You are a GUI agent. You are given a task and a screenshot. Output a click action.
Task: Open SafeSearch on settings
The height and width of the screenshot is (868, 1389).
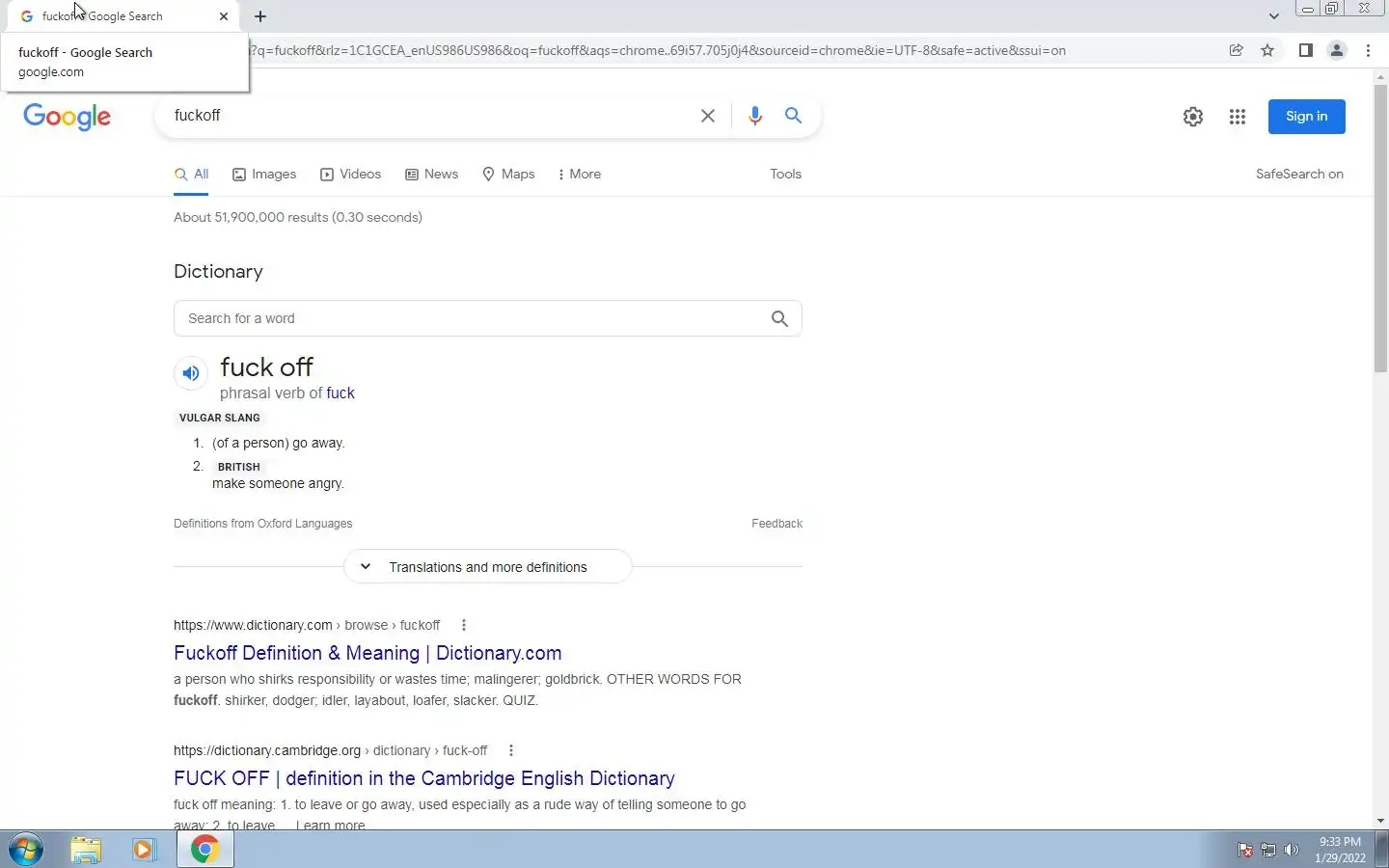point(1299,175)
